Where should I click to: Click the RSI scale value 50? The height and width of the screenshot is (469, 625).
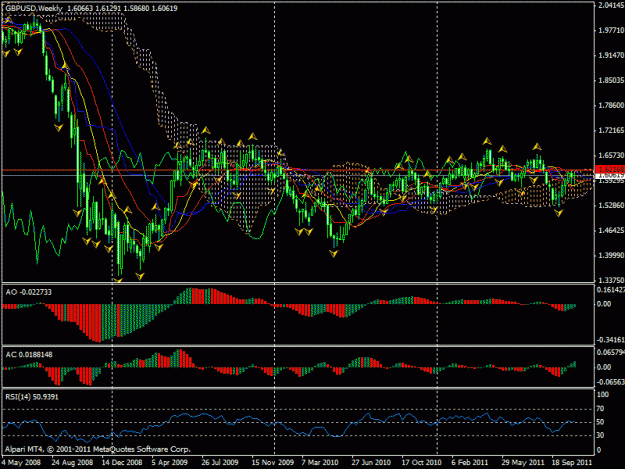click(x=601, y=422)
